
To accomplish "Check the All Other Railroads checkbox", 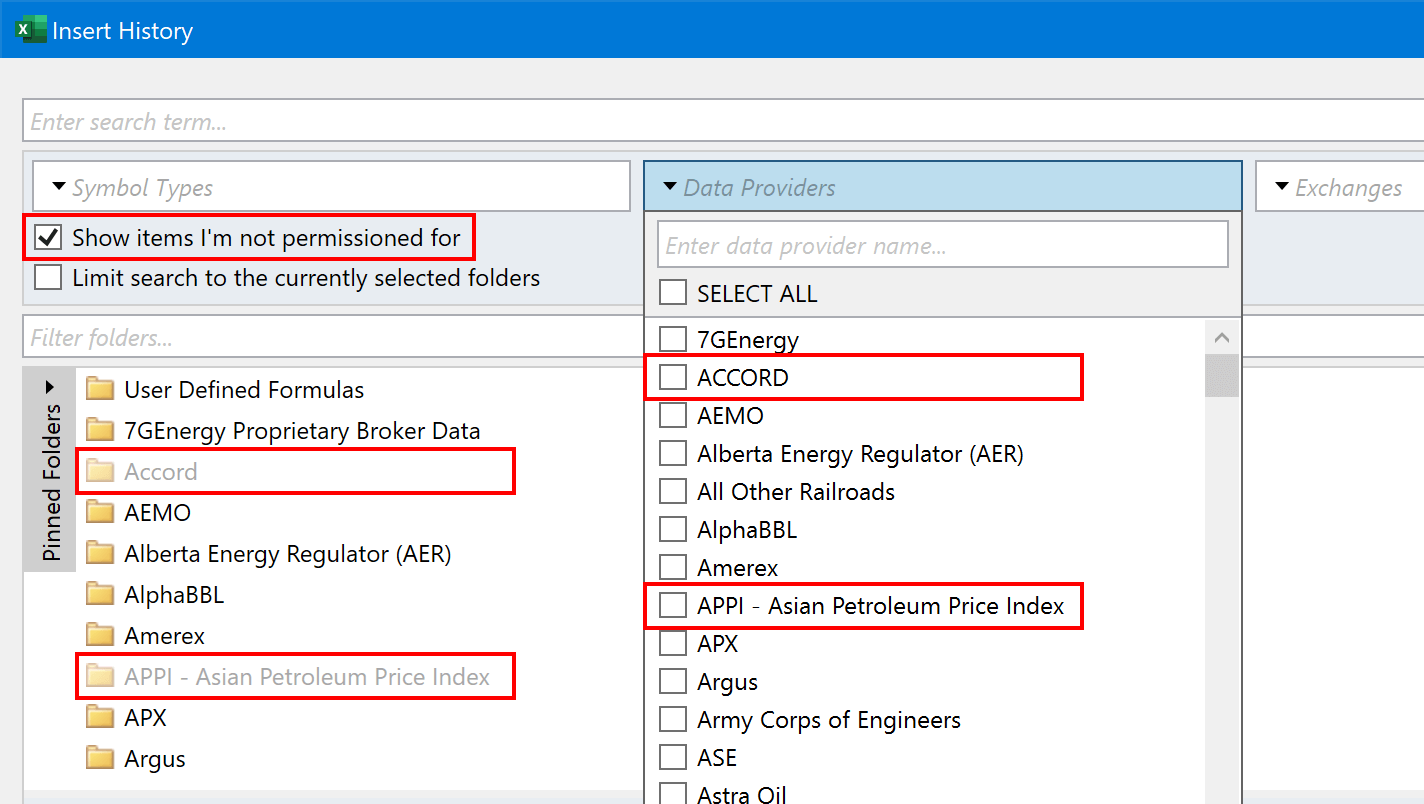I will click(x=673, y=491).
